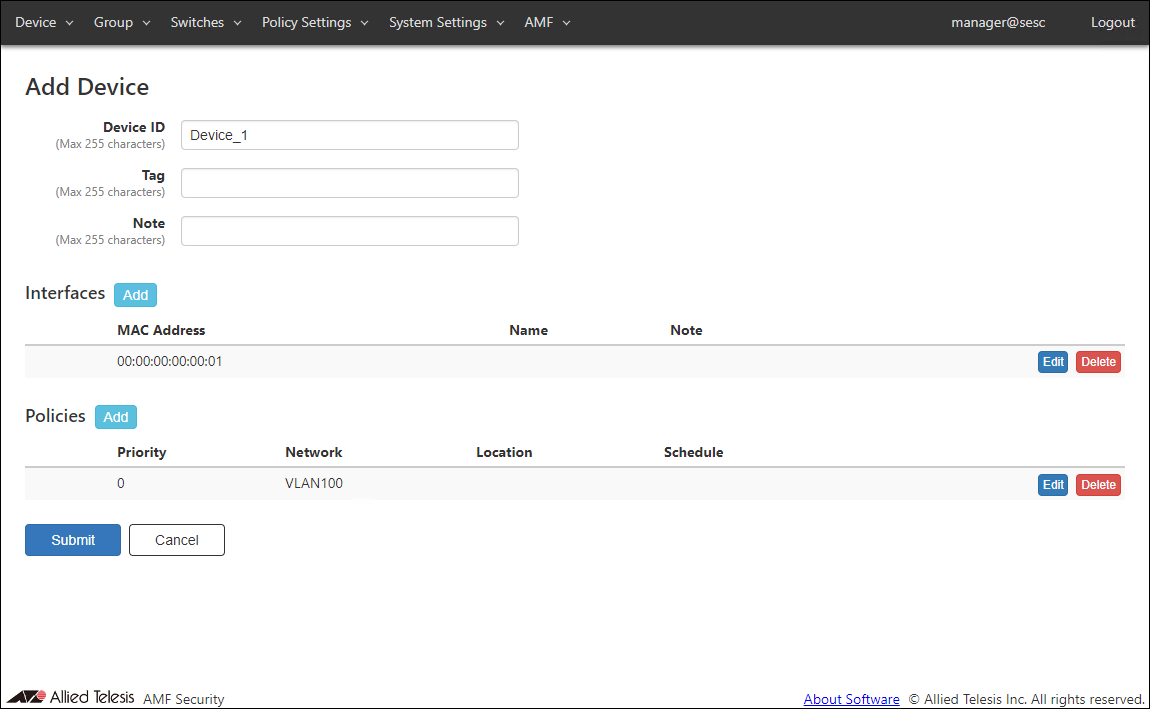Open Policy Settings menu
The image size is (1150, 709).
pos(315,22)
